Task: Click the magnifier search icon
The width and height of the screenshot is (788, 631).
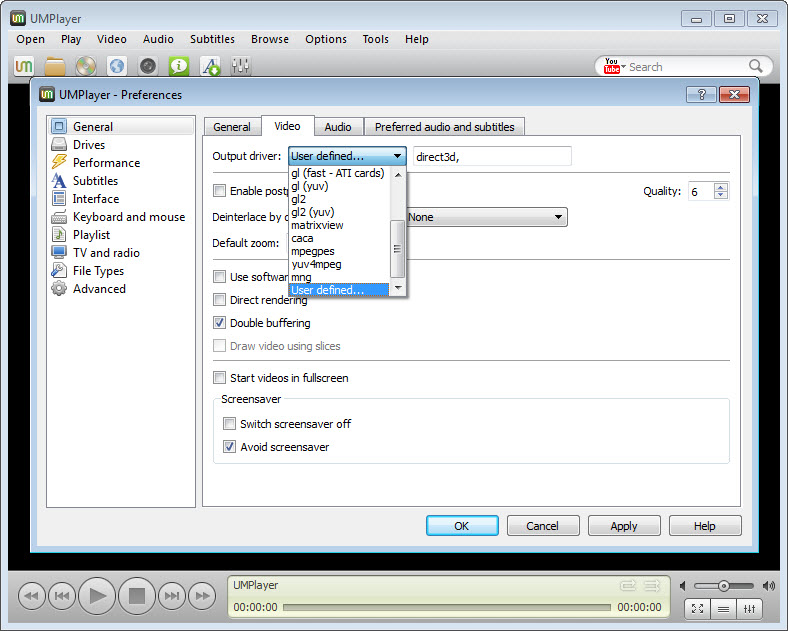Action: [755, 66]
